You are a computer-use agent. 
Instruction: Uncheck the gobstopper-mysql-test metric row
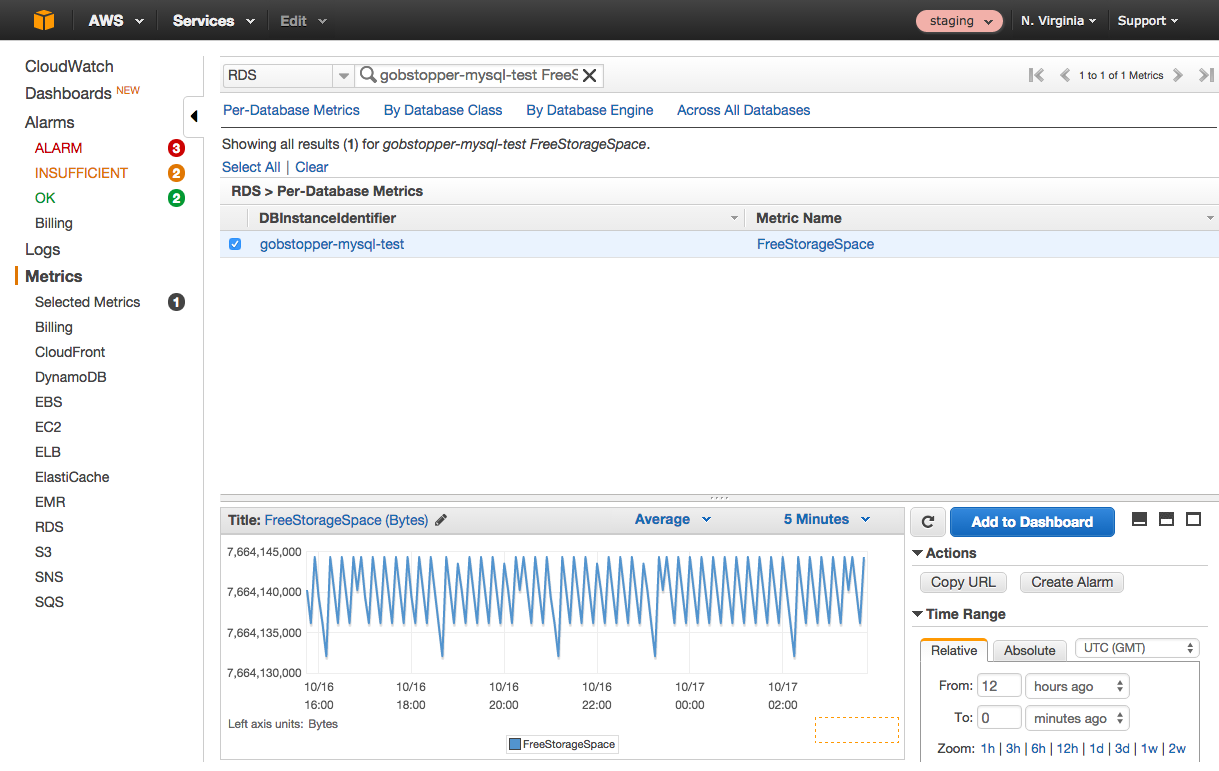[x=234, y=243]
